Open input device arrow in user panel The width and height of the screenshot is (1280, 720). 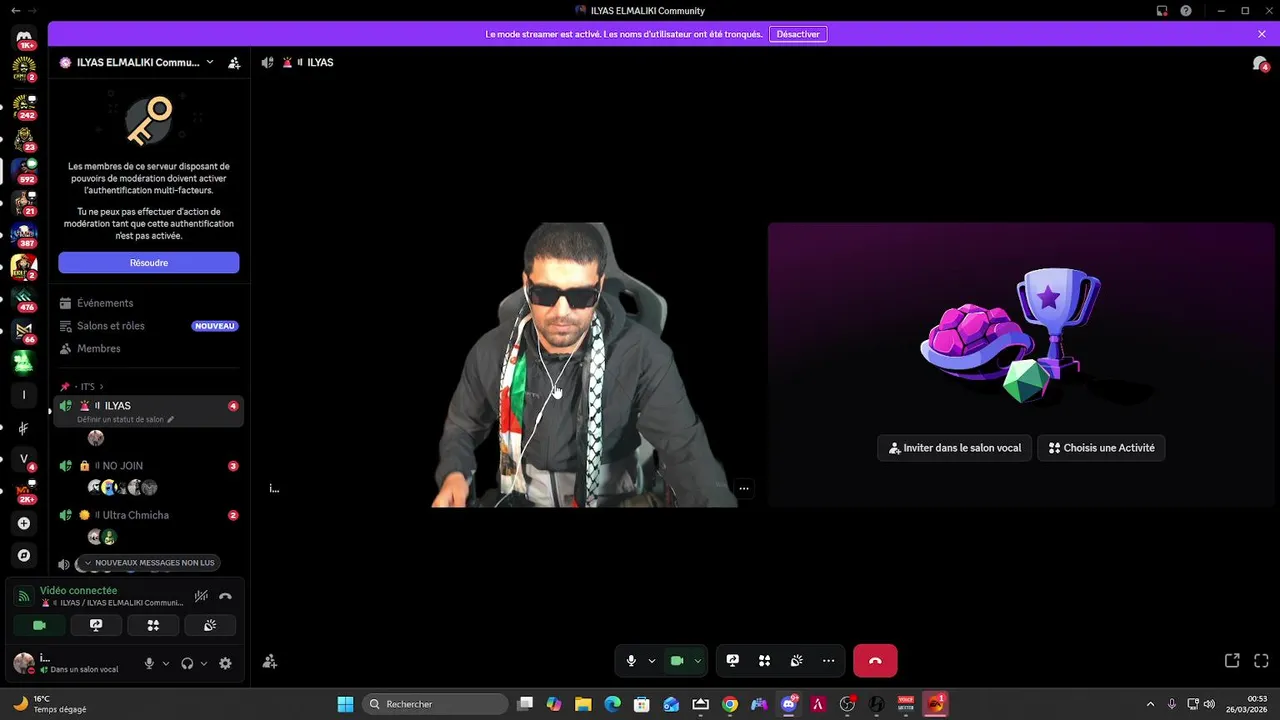165,663
